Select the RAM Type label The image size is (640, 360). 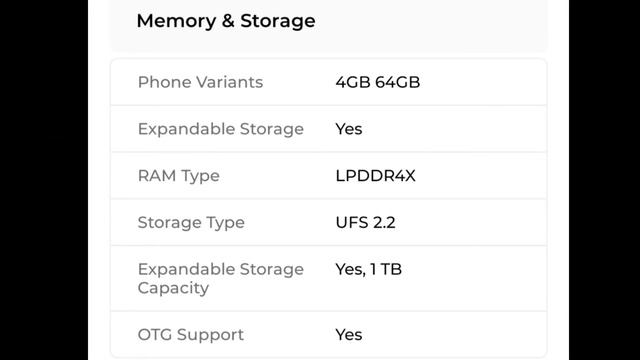pos(179,176)
